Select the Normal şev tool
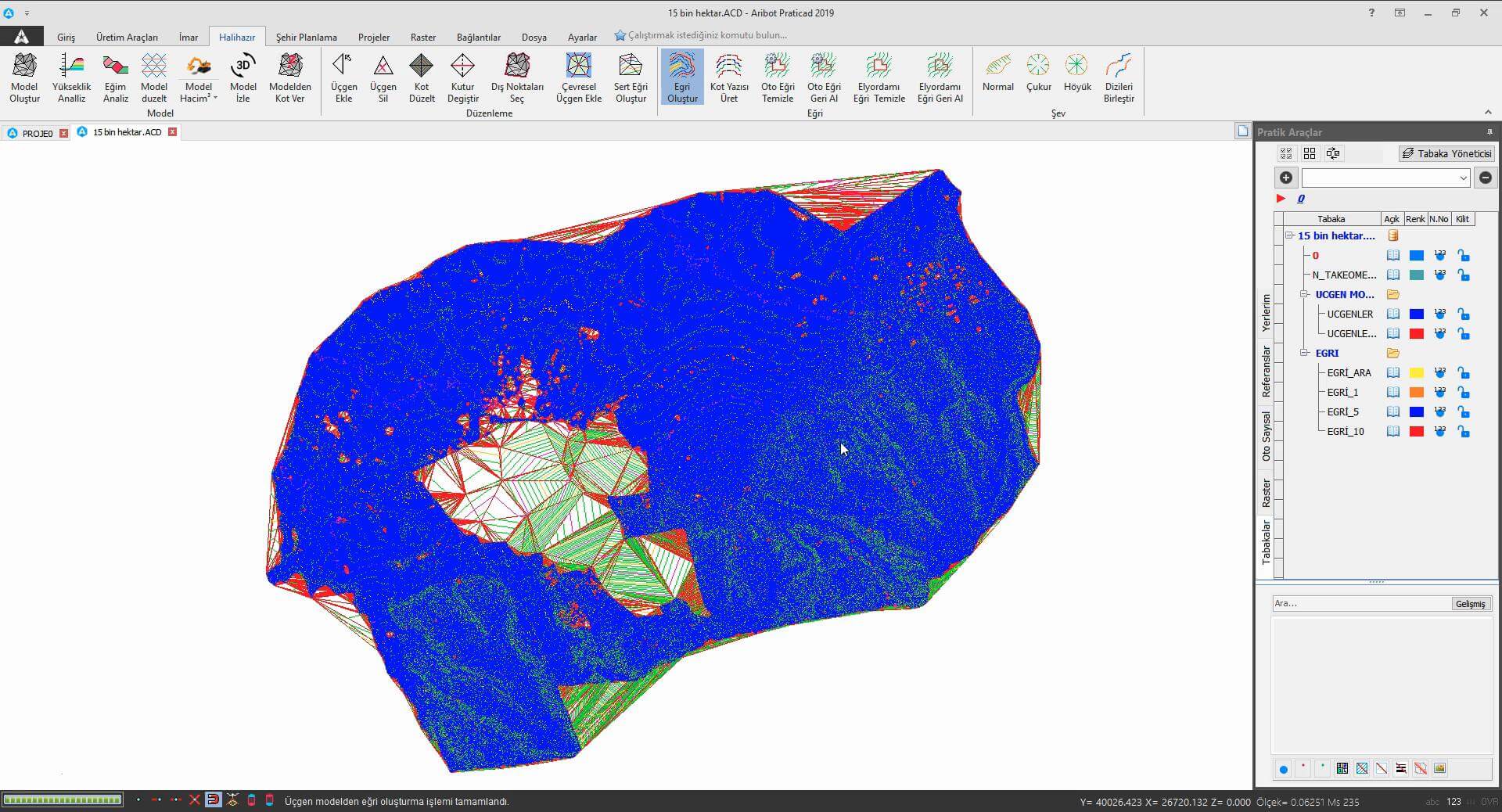The height and width of the screenshot is (812, 1502). [997, 74]
